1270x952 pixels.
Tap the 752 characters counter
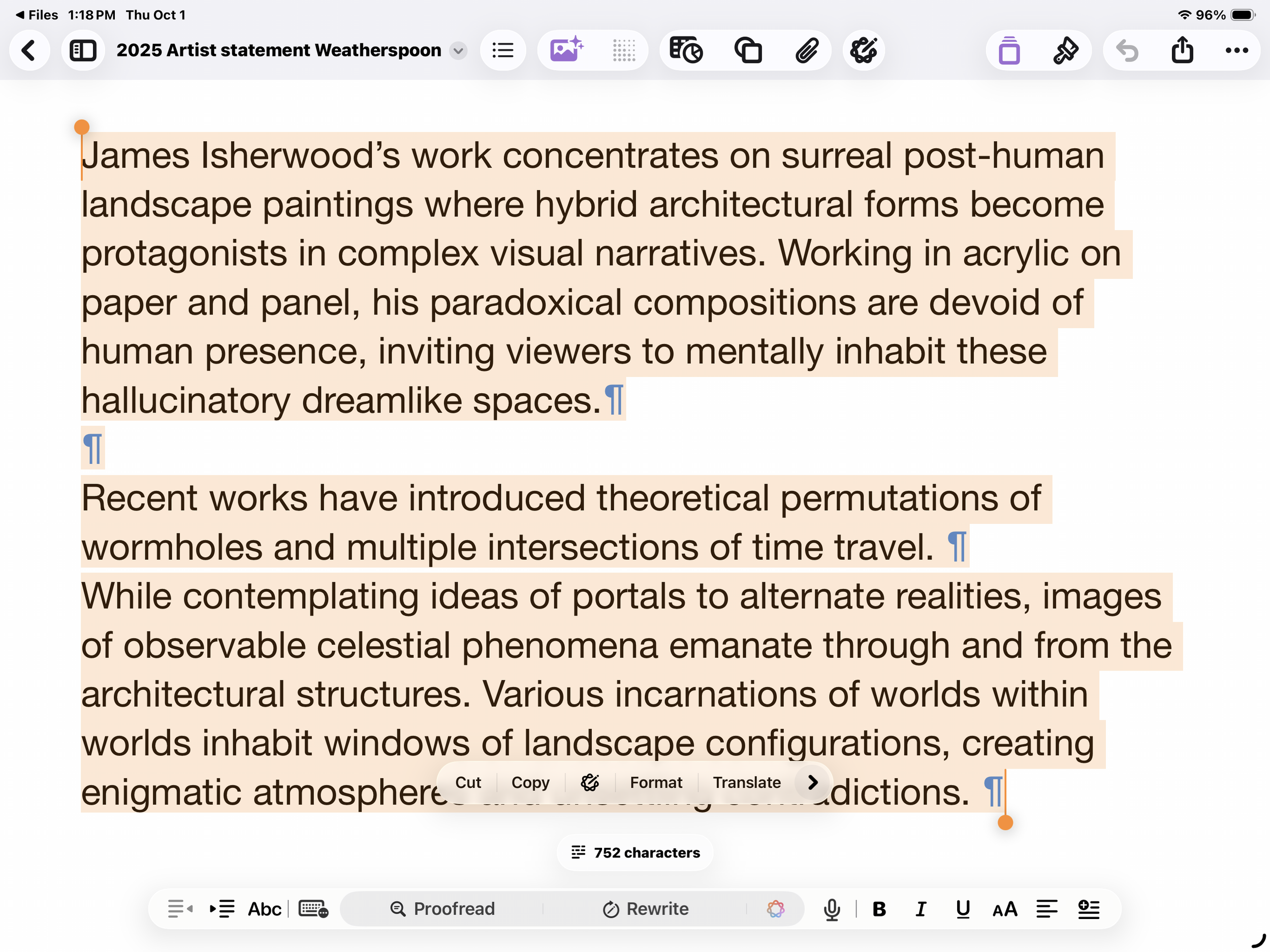pos(635,852)
